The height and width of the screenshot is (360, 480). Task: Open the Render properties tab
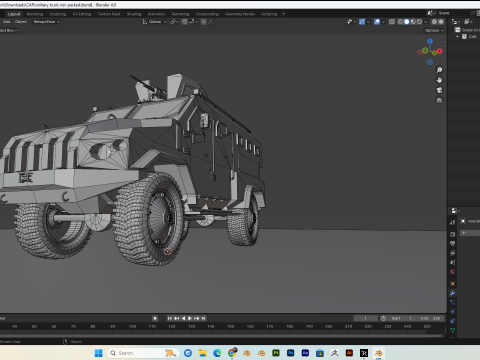pyautogui.click(x=452, y=234)
